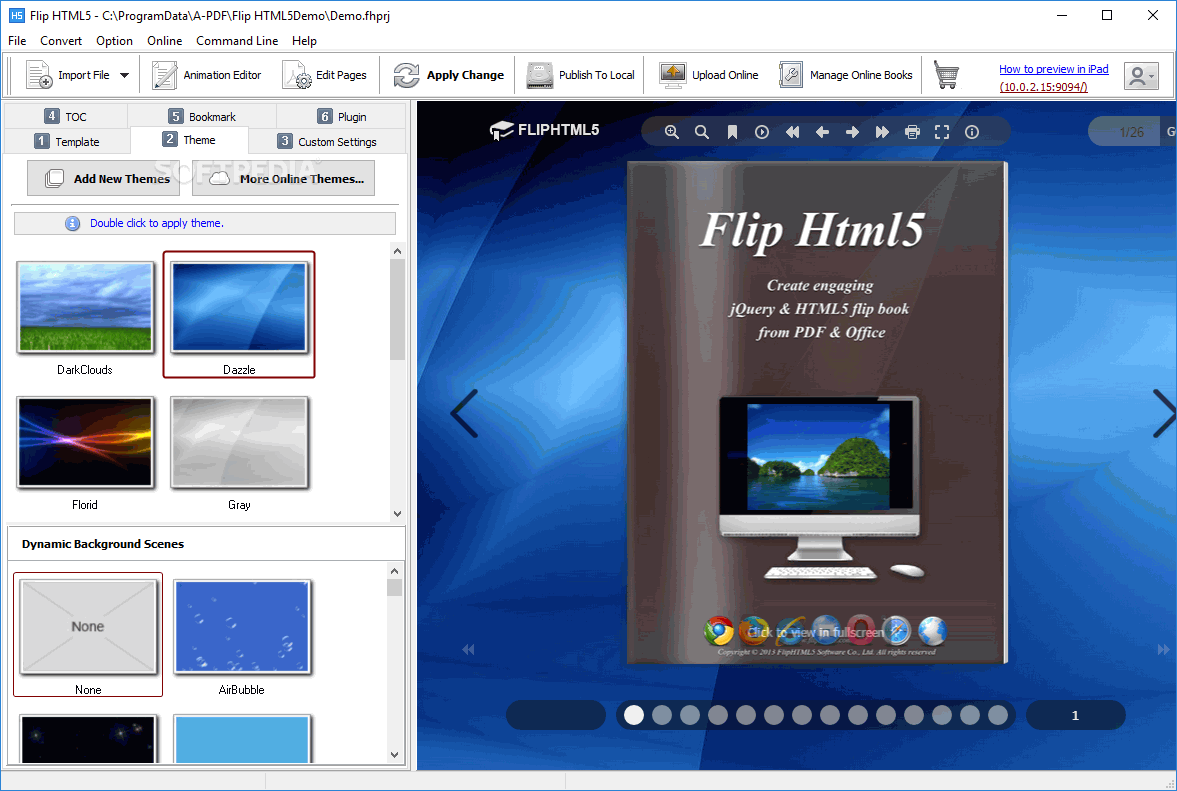Switch to the TOC tab
The width and height of the screenshot is (1177, 791).
pos(66,116)
